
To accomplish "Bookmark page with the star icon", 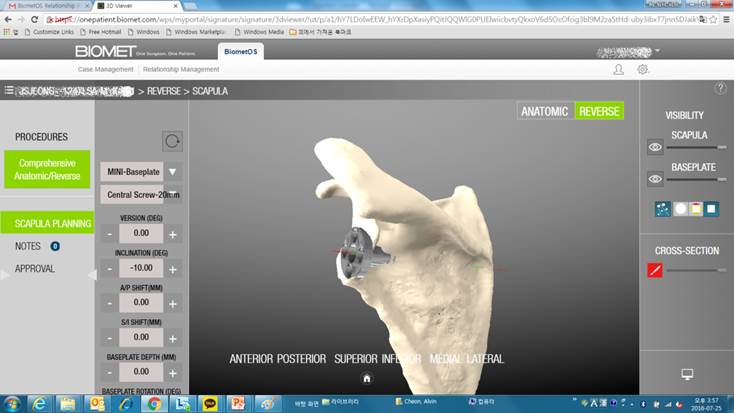I will 713,20.
